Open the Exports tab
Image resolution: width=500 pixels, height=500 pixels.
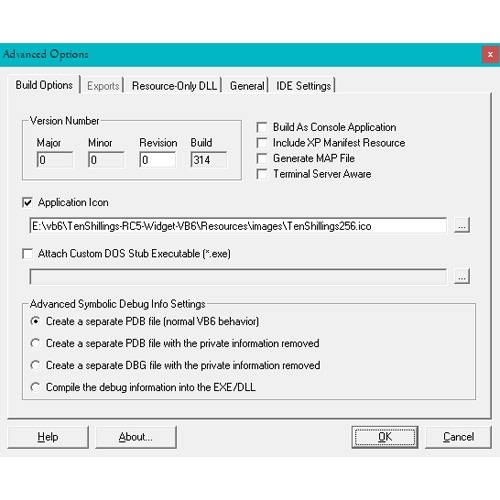tap(103, 86)
